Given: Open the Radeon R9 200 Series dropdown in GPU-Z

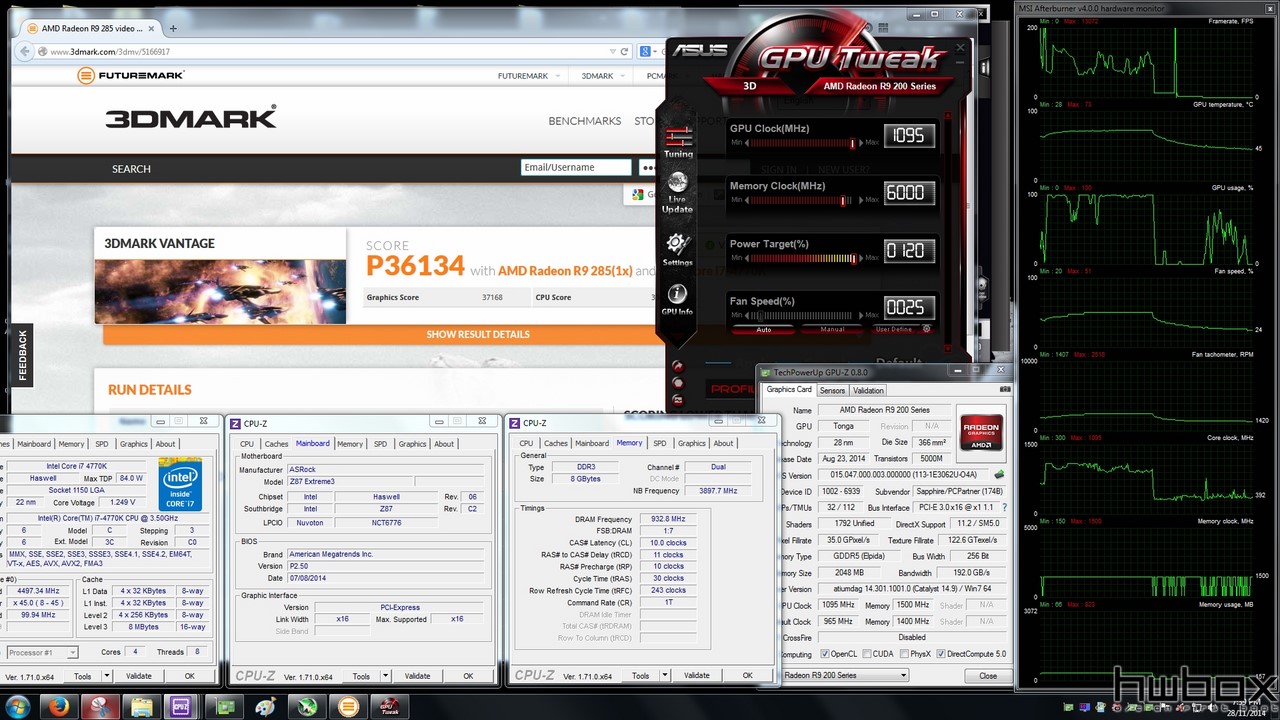Looking at the screenshot, I should tap(844, 675).
